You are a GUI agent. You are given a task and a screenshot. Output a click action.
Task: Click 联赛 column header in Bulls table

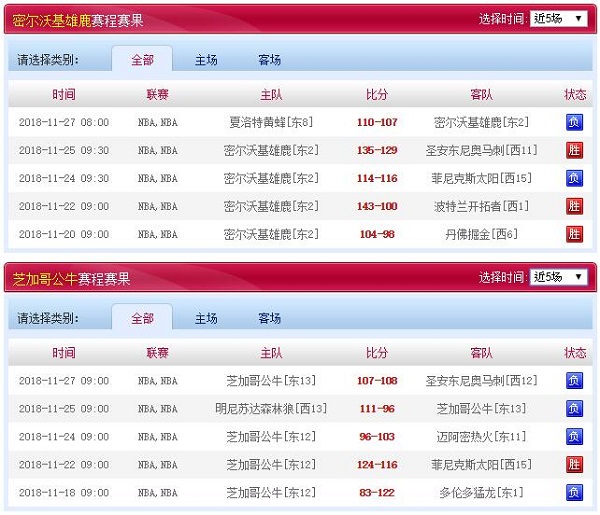point(157,352)
